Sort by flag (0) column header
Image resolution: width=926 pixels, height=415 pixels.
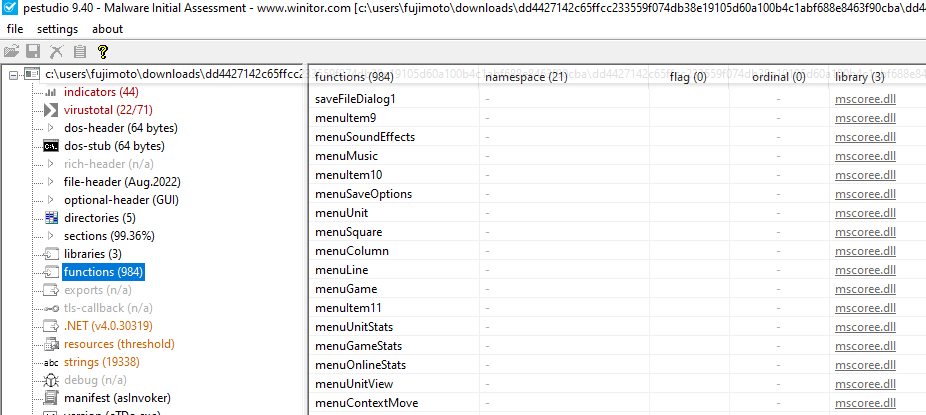[x=689, y=77]
